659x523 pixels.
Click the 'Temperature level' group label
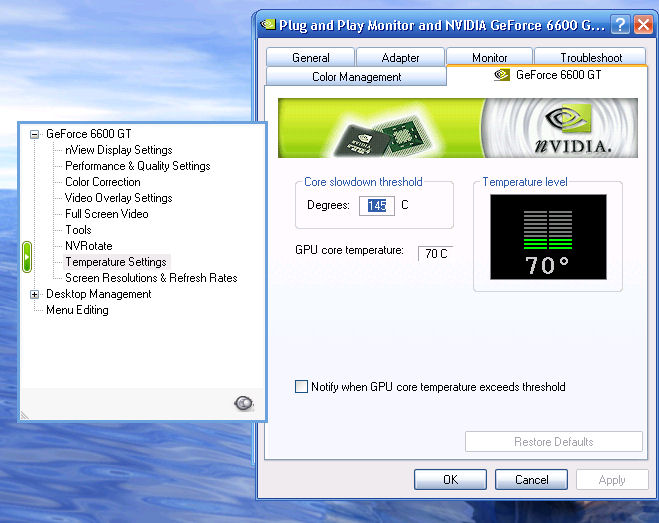[x=525, y=182]
